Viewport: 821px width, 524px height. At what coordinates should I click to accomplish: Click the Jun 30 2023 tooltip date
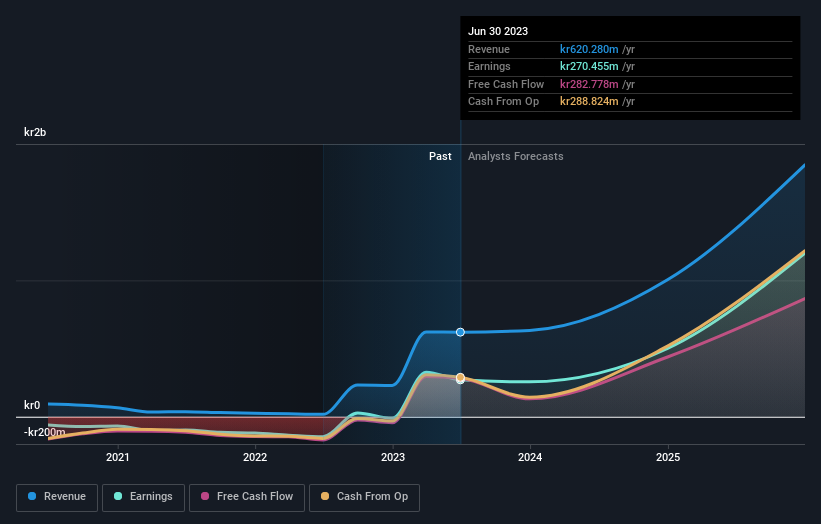[x=498, y=31]
